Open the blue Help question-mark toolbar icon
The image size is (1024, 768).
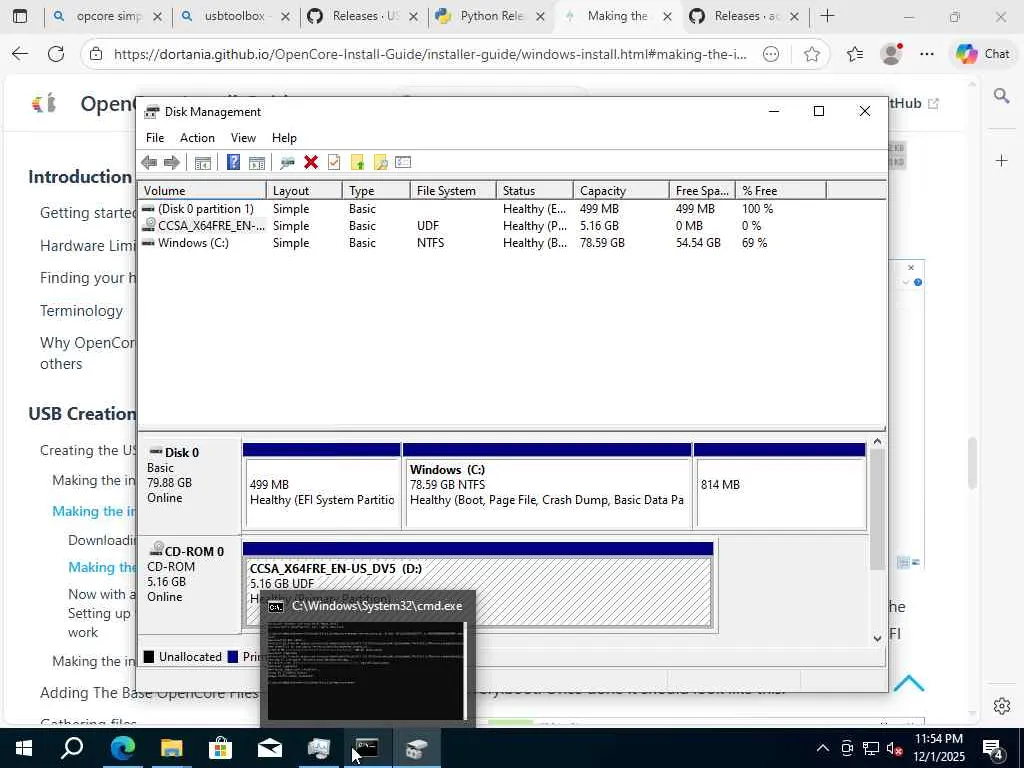coord(233,162)
